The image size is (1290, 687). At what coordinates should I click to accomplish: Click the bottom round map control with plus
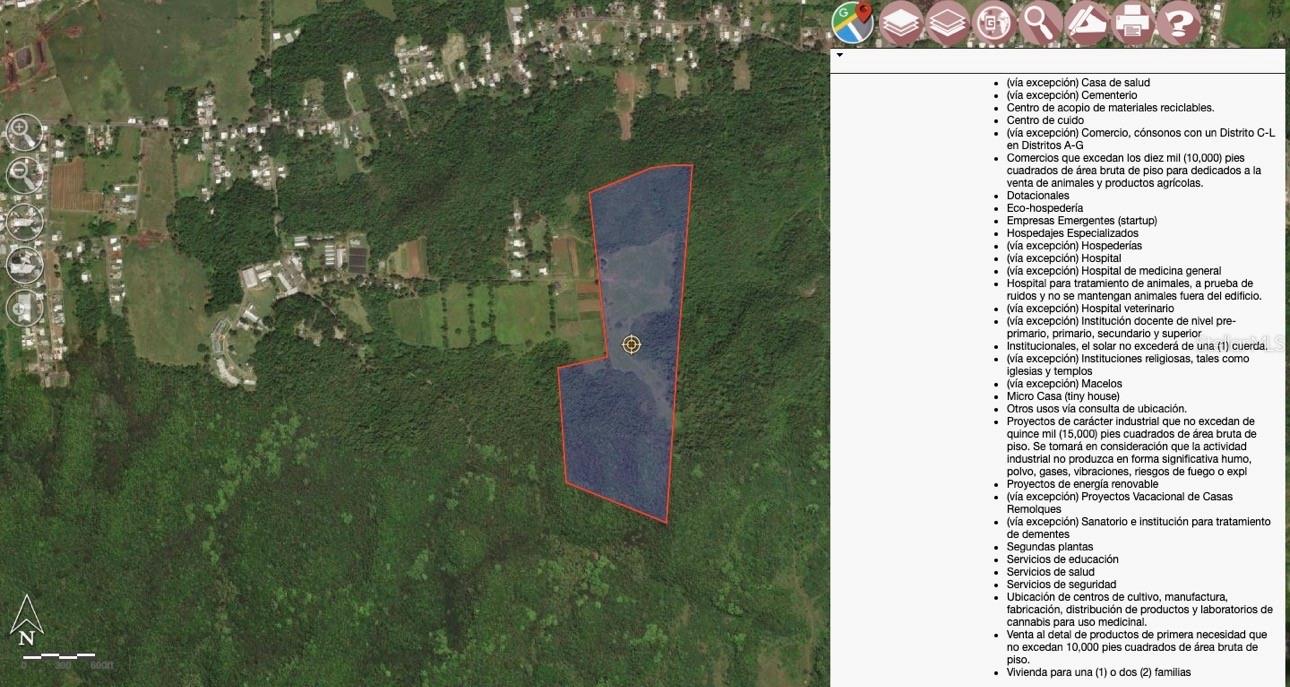[x=24, y=308]
